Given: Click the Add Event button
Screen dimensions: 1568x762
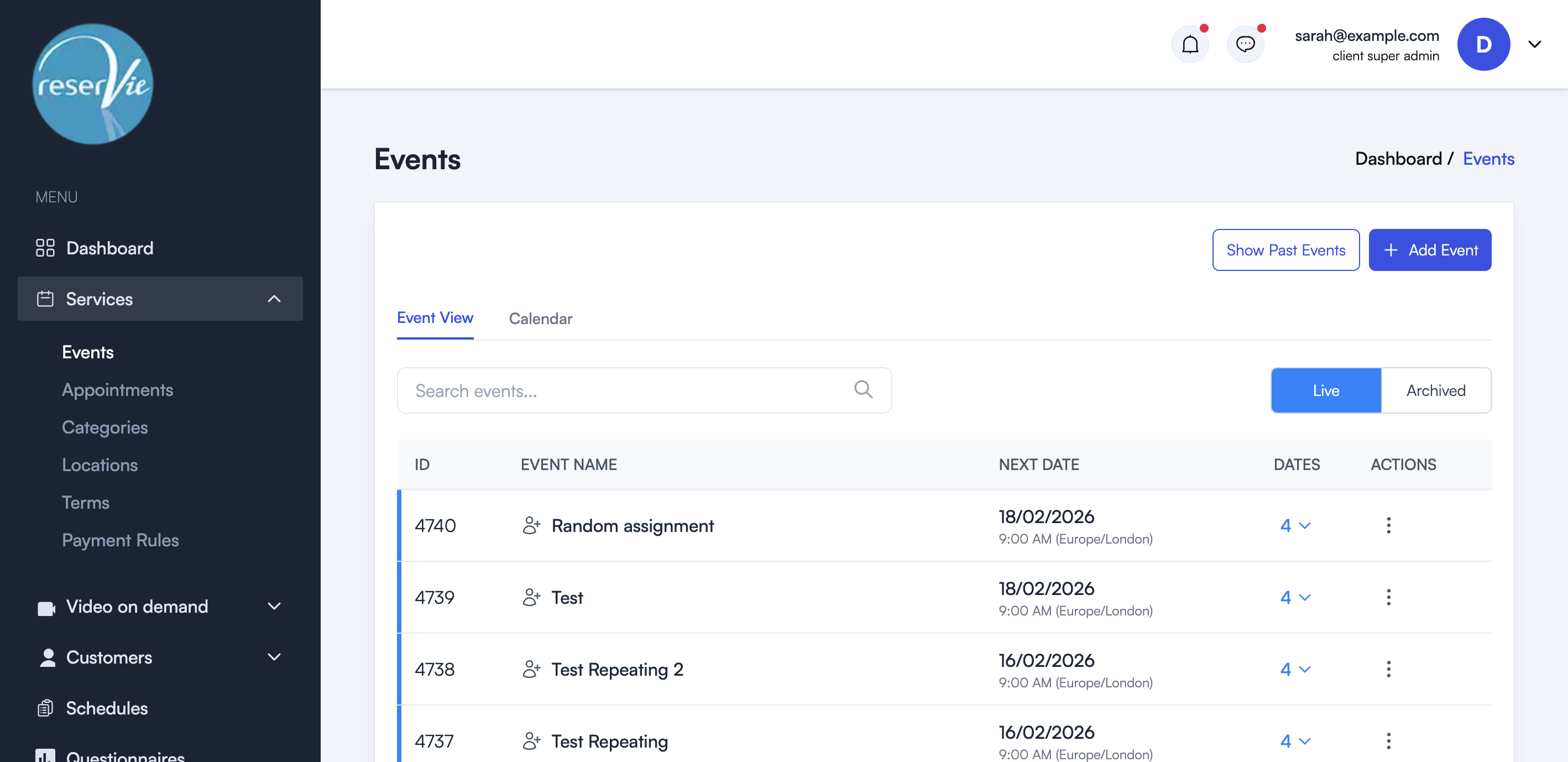Looking at the screenshot, I should [x=1430, y=249].
